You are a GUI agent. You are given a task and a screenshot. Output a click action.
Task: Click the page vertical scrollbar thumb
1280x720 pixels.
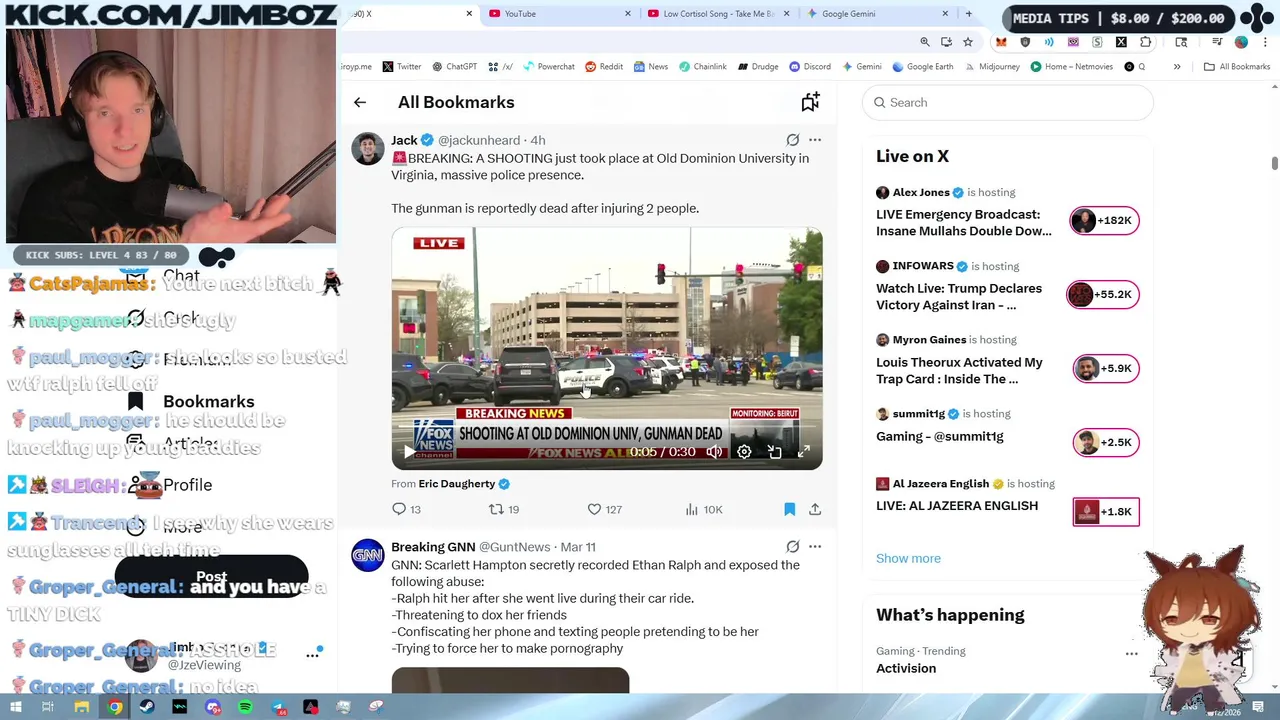[1274, 164]
